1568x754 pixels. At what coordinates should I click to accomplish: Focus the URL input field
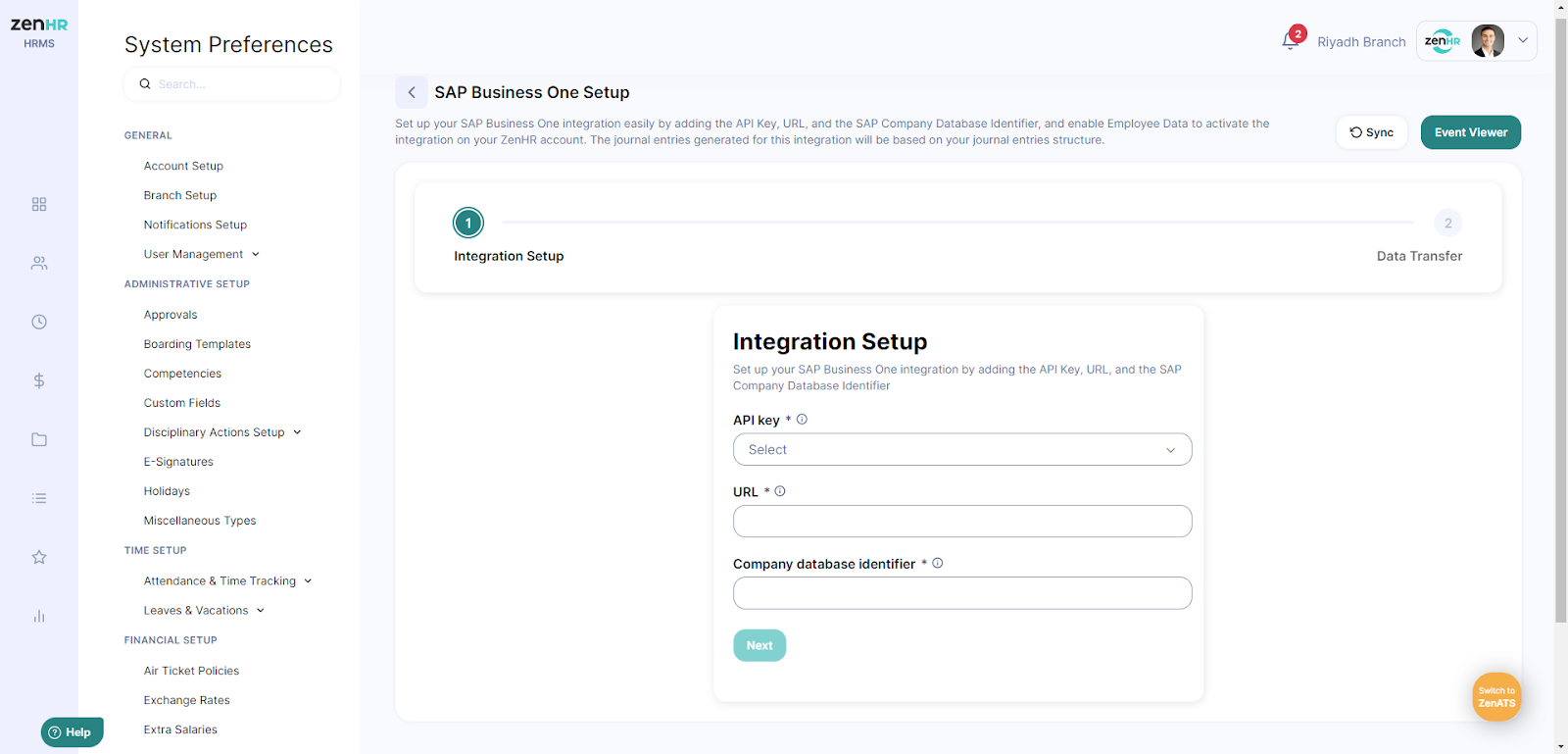point(962,521)
